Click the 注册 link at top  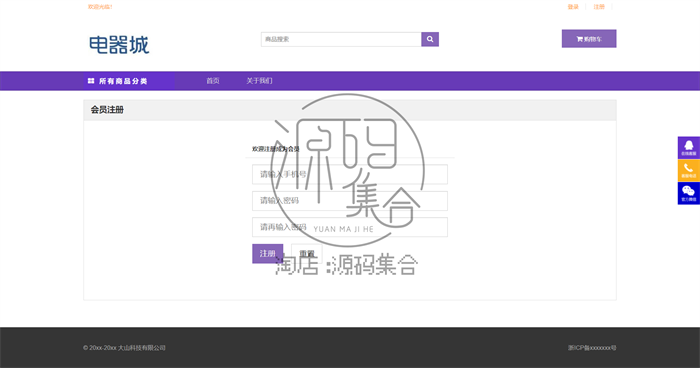(599, 7)
